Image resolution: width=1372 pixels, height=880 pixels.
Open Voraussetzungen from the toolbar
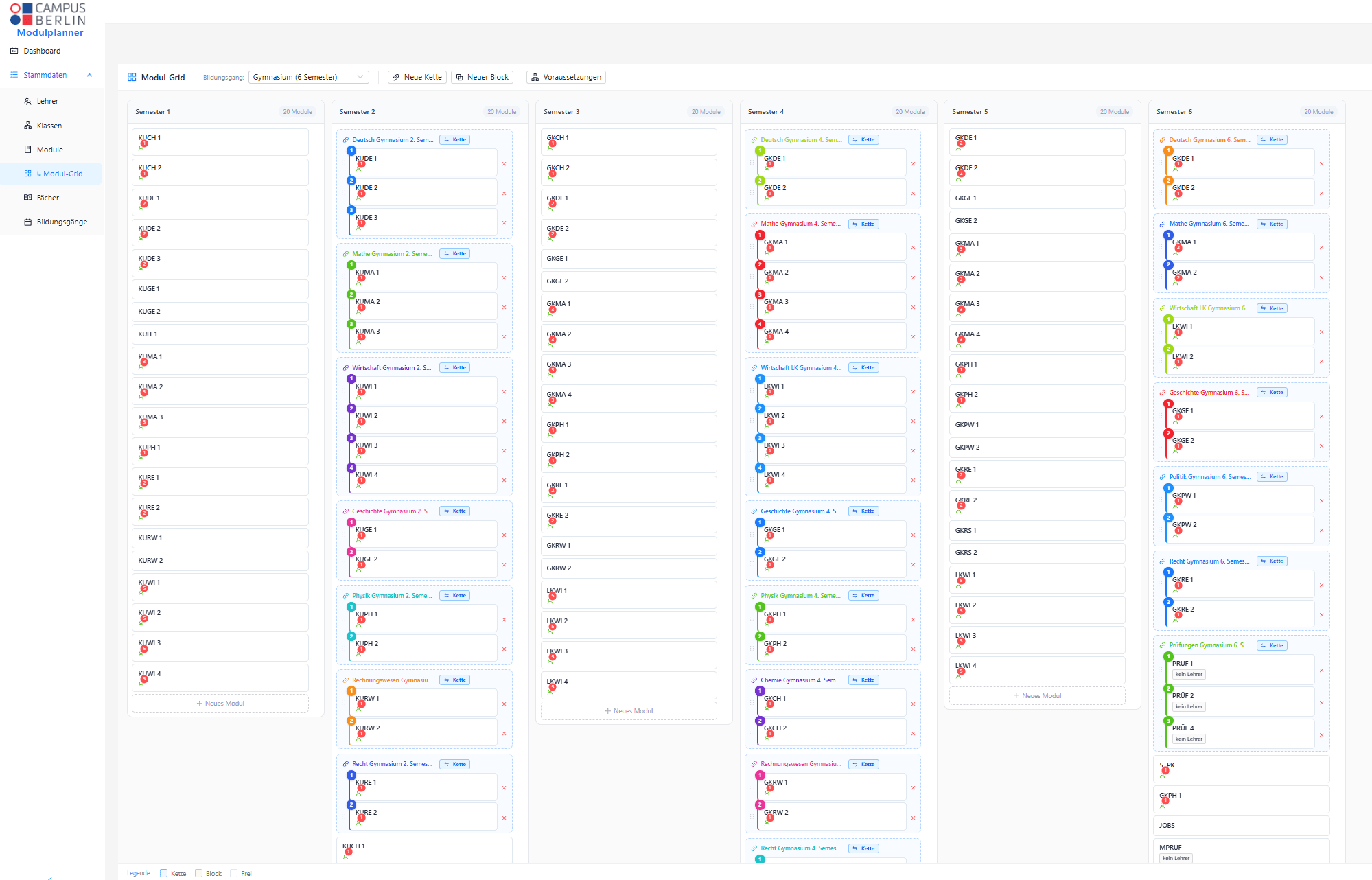(566, 77)
